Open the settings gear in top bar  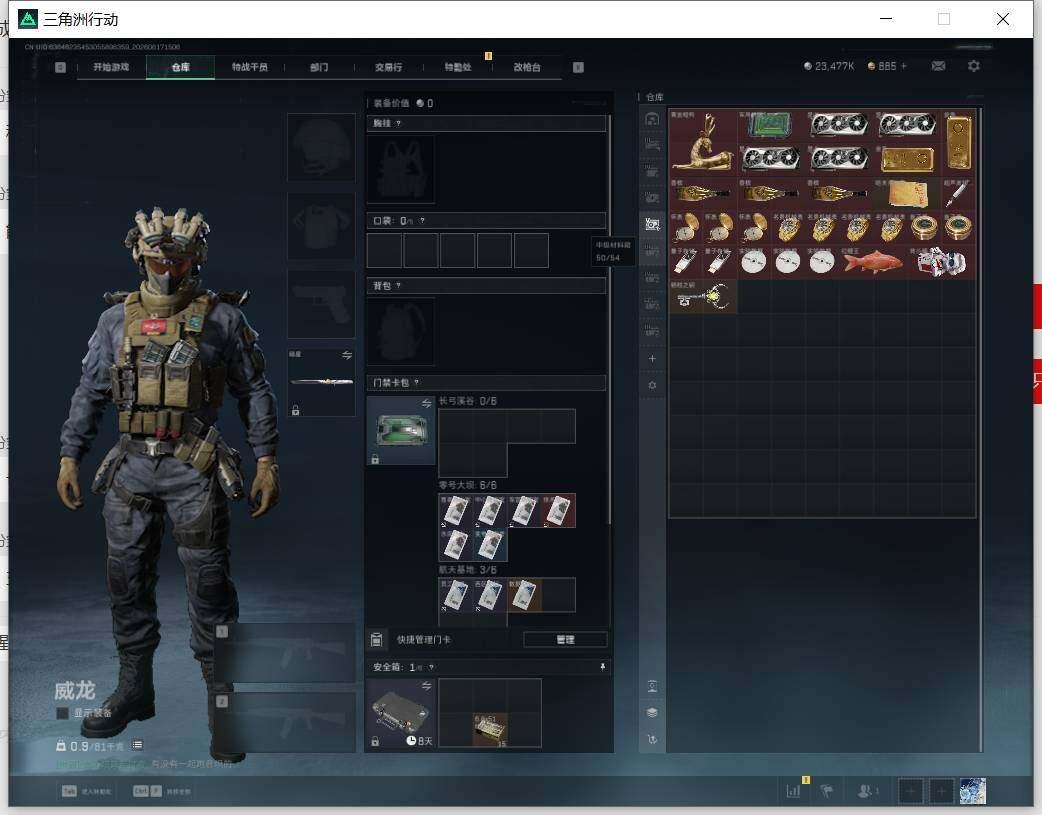[x=974, y=66]
